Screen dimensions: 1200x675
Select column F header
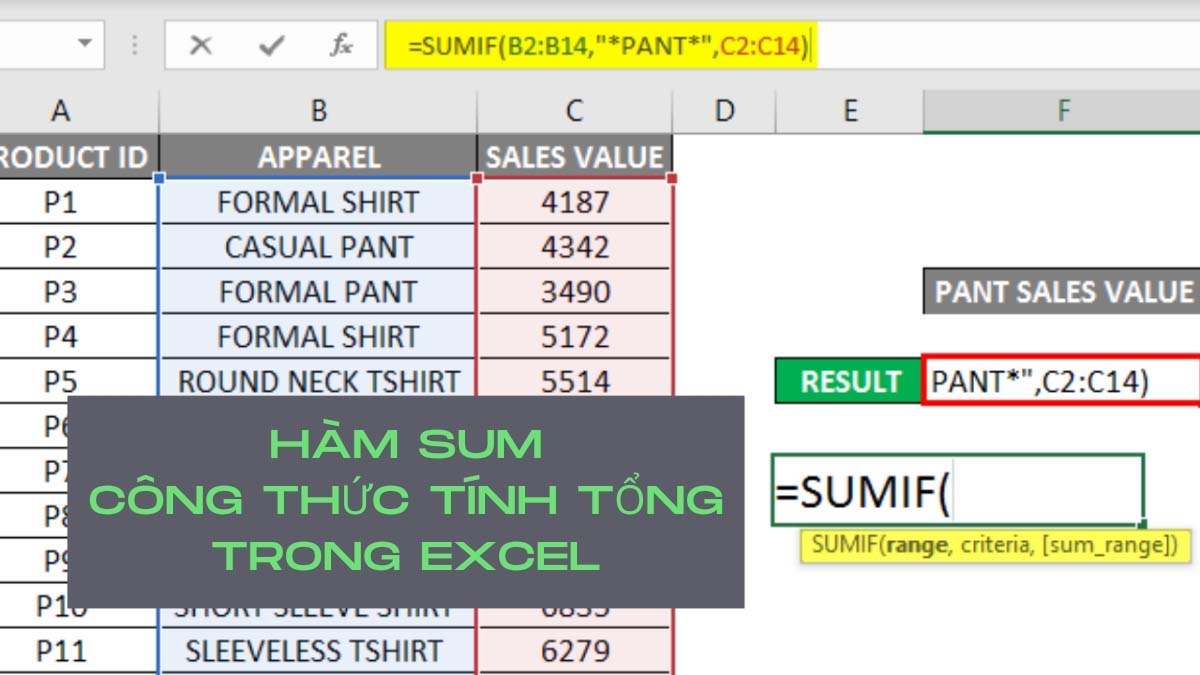pyautogui.click(x=1062, y=111)
